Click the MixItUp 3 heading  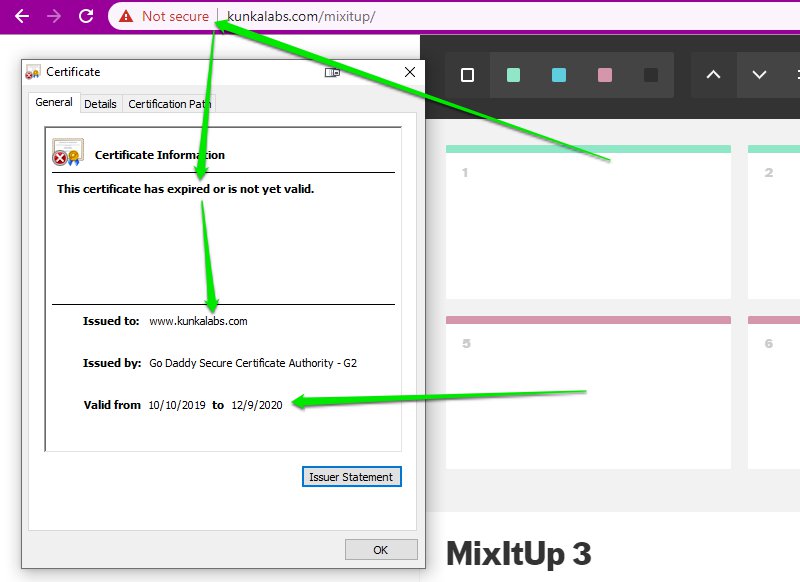coord(519,554)
